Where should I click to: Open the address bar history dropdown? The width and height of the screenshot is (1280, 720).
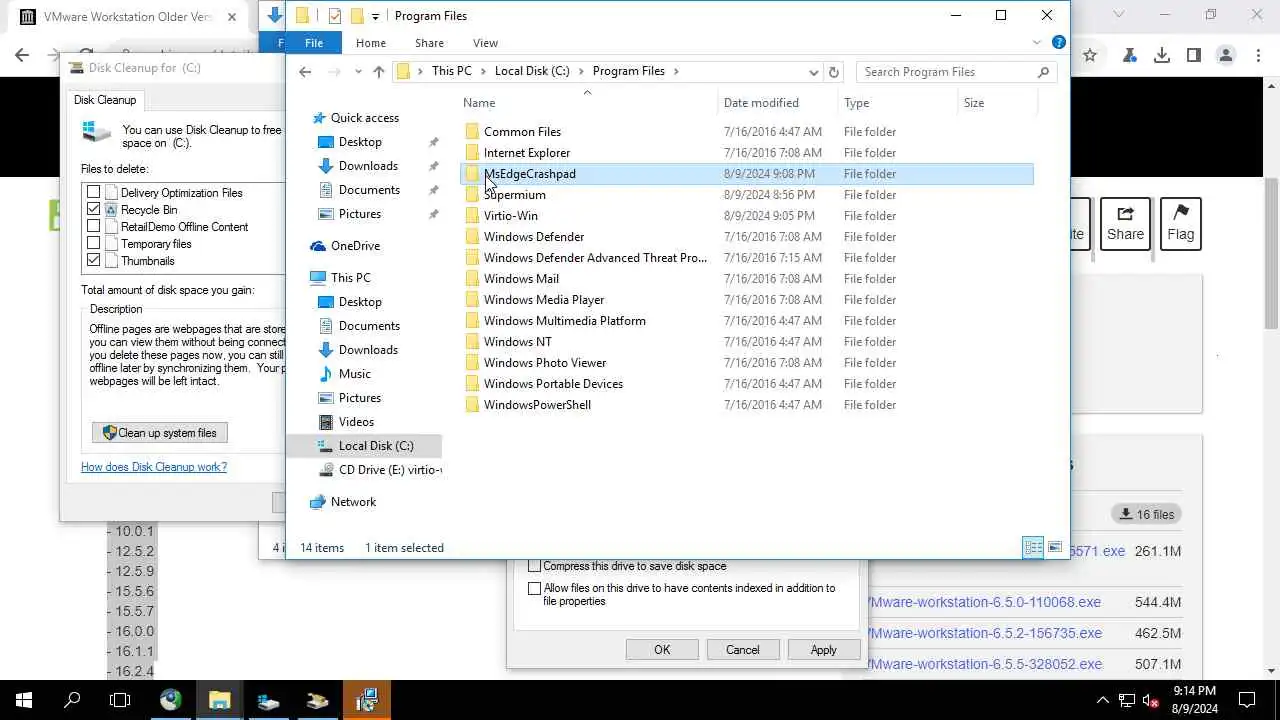pos(814,72)
